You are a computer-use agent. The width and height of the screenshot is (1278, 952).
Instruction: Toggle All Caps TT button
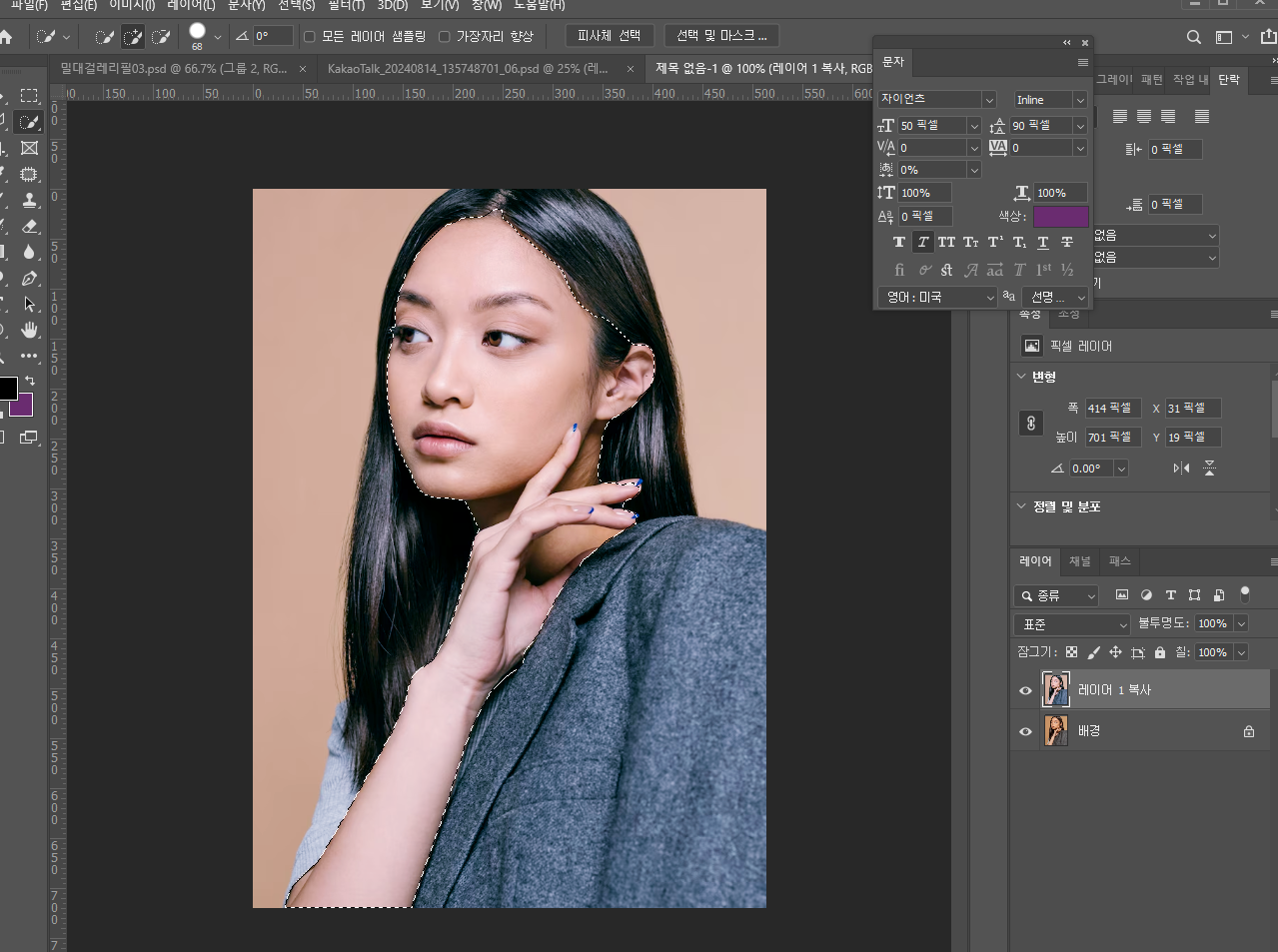click(x=946, y=242)
